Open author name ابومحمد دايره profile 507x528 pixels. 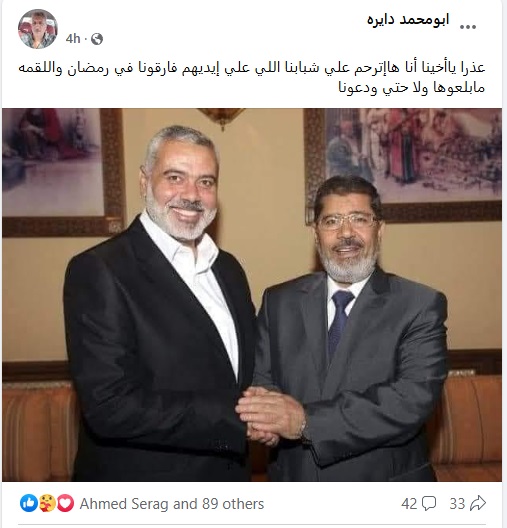[x=408, y=20]
